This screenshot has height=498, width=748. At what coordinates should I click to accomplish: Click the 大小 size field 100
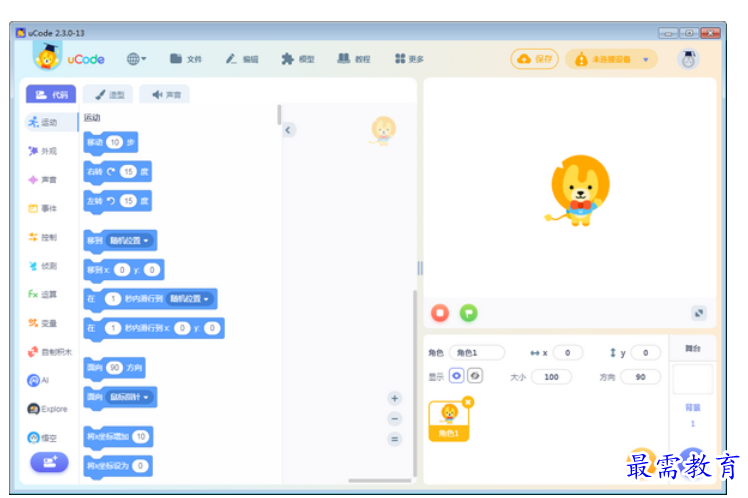pos(551,377)
